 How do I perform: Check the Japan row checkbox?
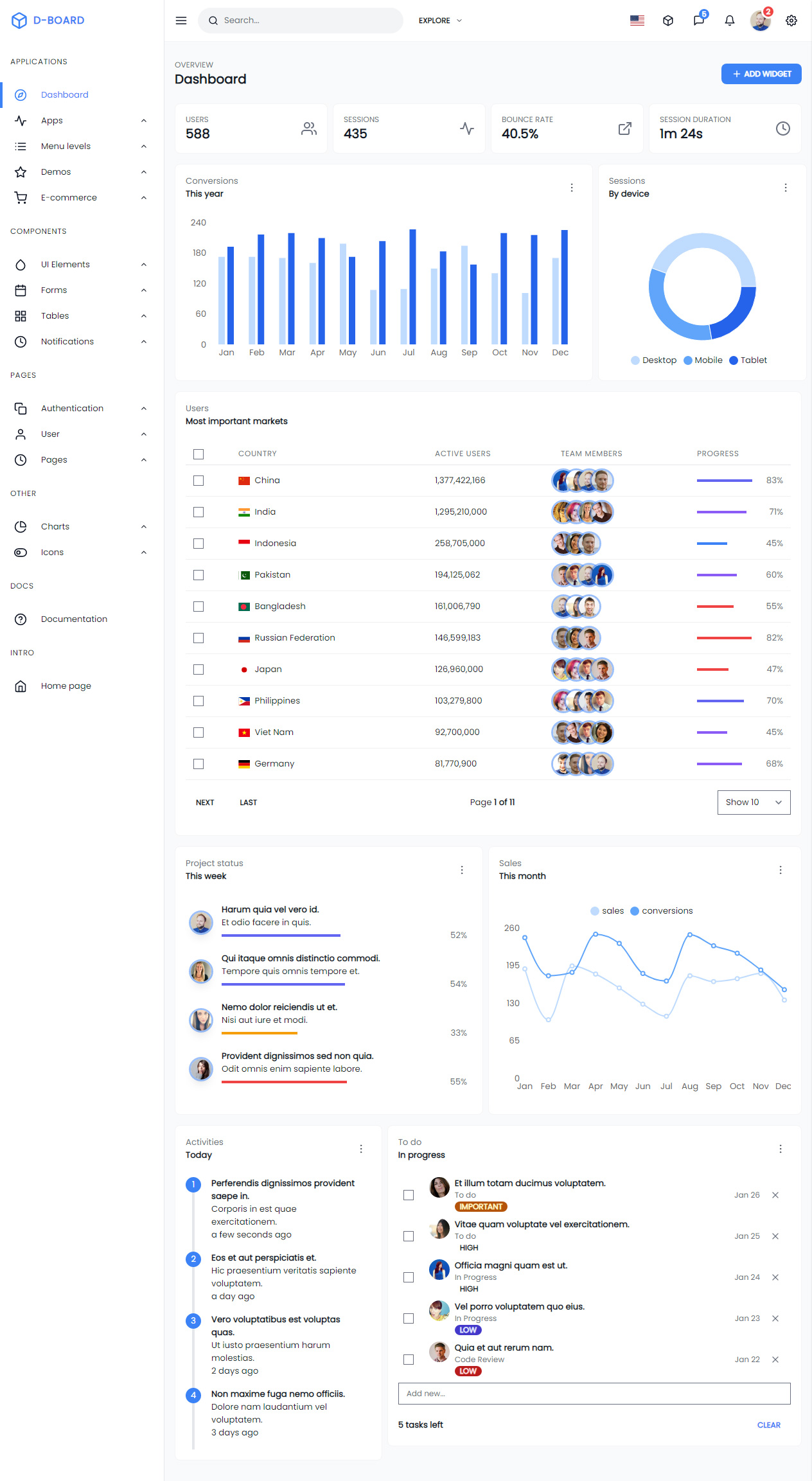coord(199,670)
